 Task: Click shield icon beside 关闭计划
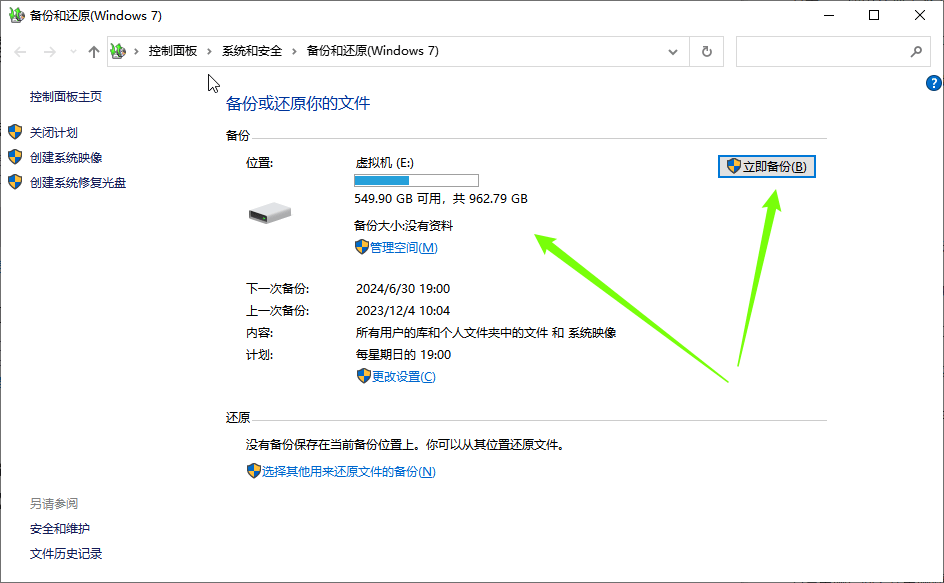tap(15, 132)
